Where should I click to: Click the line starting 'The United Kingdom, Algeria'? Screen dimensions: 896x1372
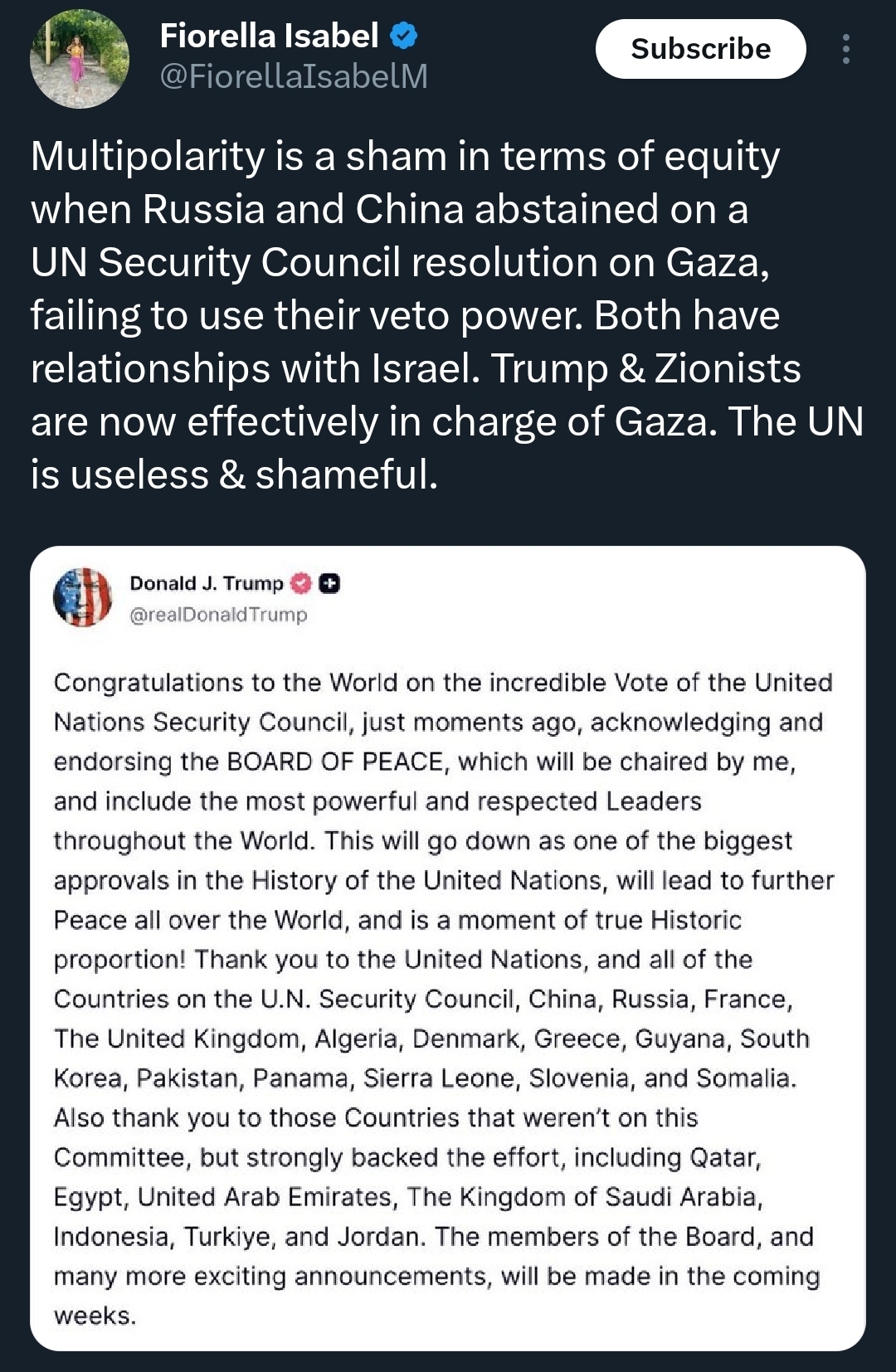coord(431,1039)
